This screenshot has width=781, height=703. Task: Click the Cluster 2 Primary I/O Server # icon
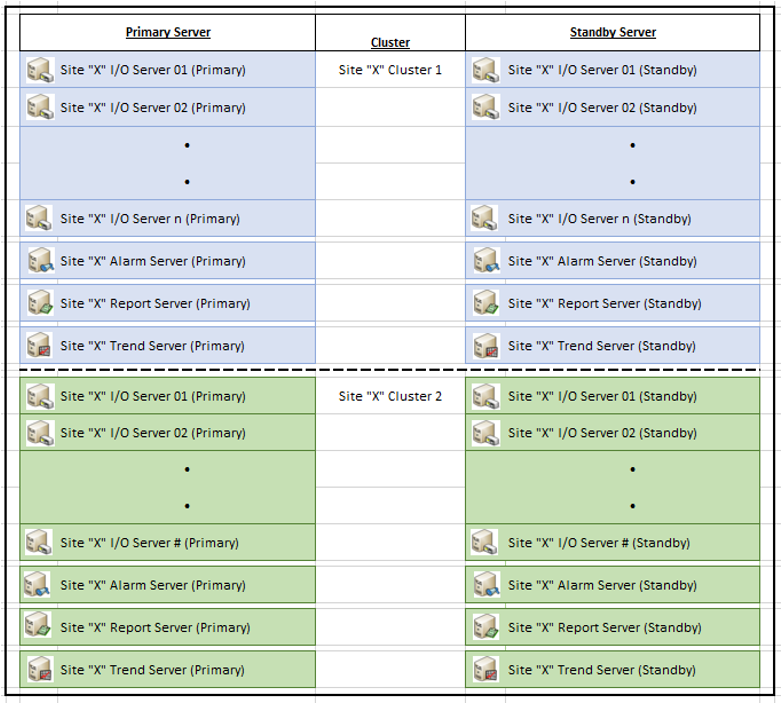click(x=38, y=543)
